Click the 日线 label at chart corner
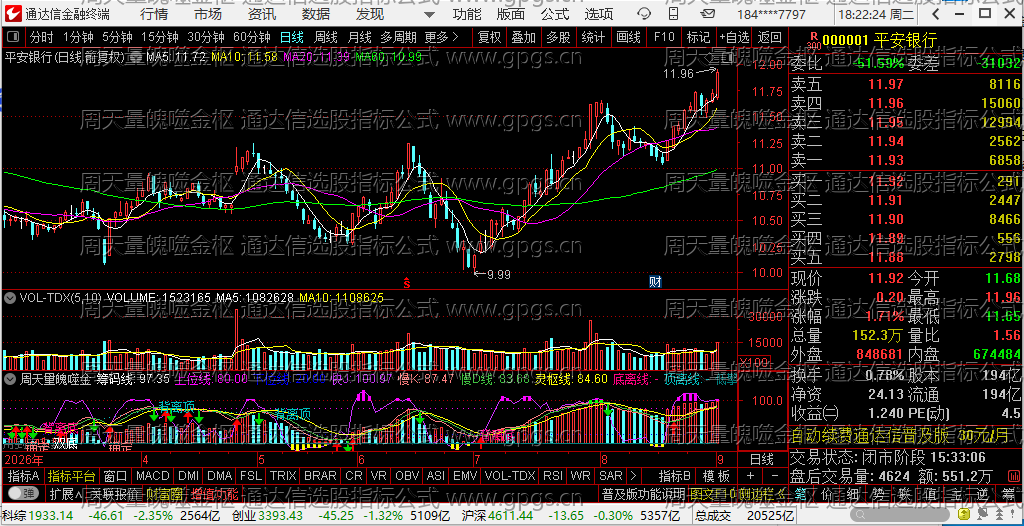1024x526 pixels. point(761,459)
